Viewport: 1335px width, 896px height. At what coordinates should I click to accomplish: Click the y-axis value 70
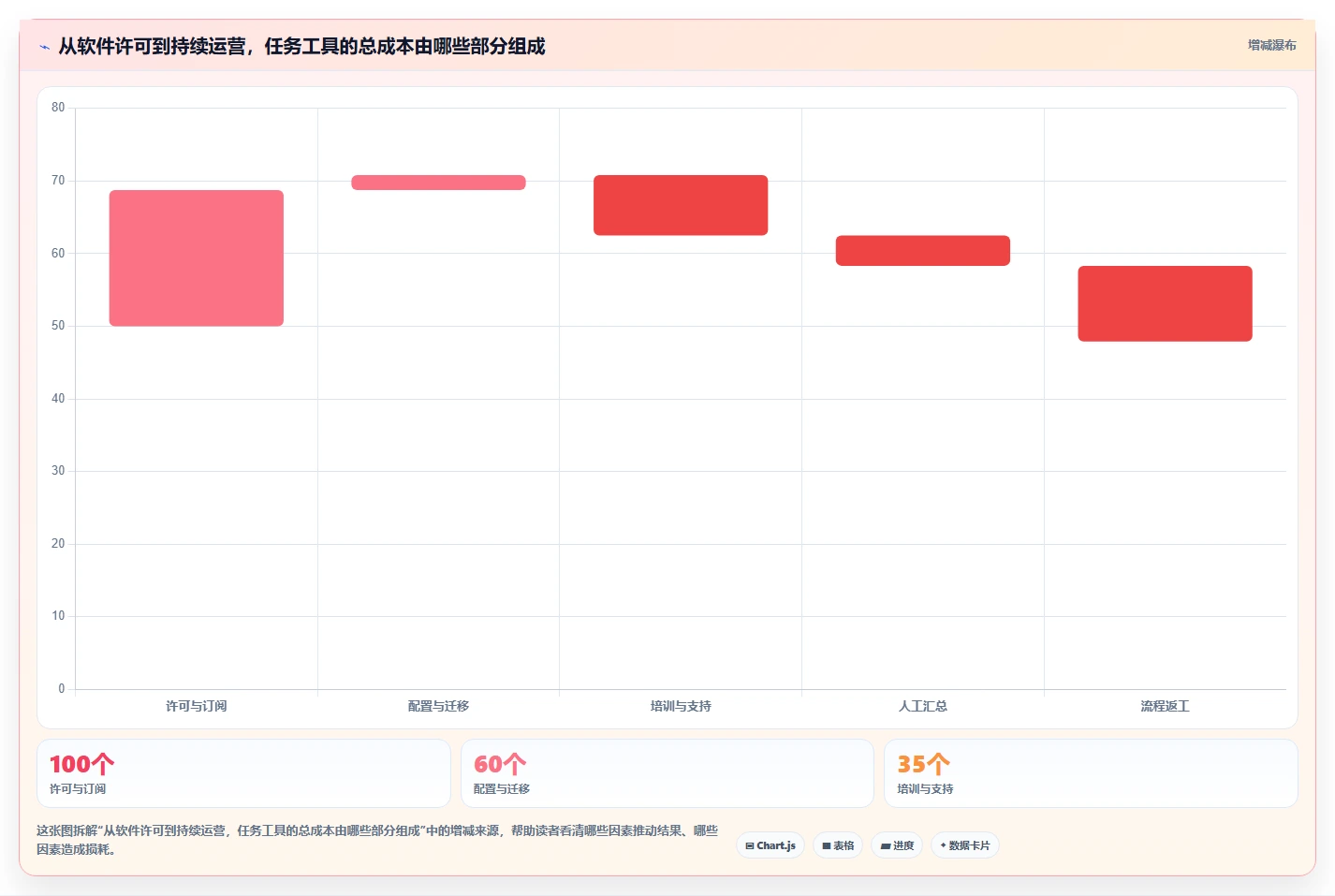(x=58, y=181)
